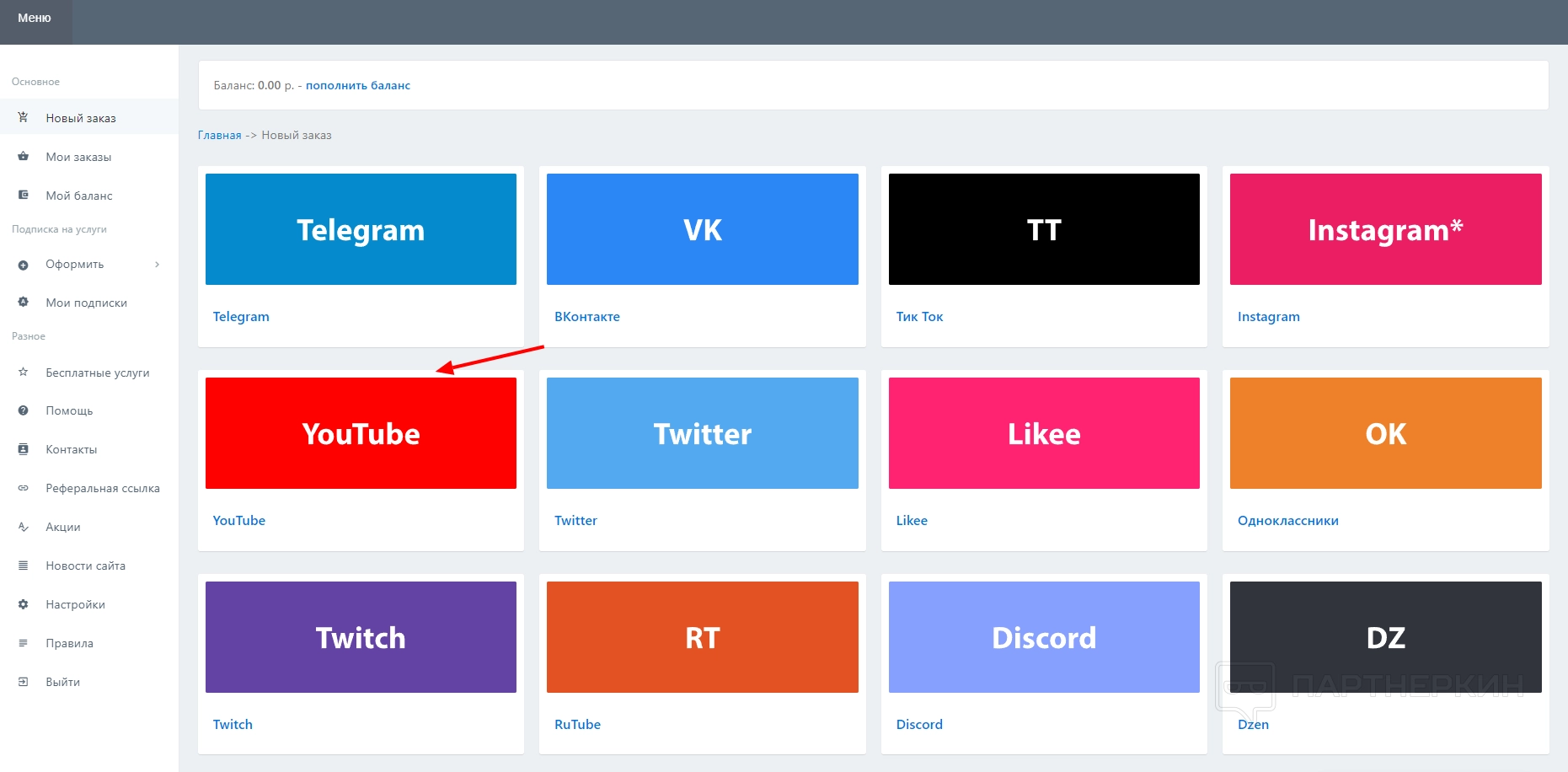The width and height of the screenshot is (1568, 772).
Task: Select the periwinkle Discord service tile
Action: click(x=1044, y=637)
